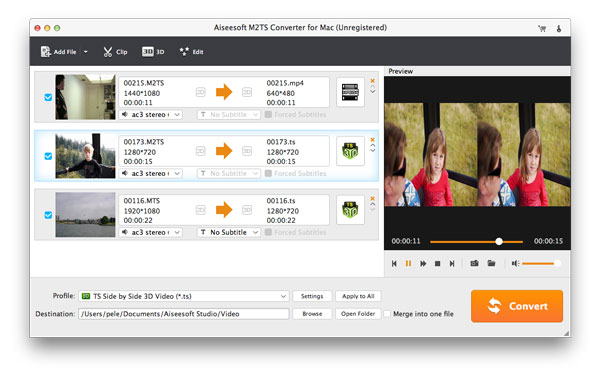Pause the preview playback
600x378 pixels.
click(x=408, y=263)
